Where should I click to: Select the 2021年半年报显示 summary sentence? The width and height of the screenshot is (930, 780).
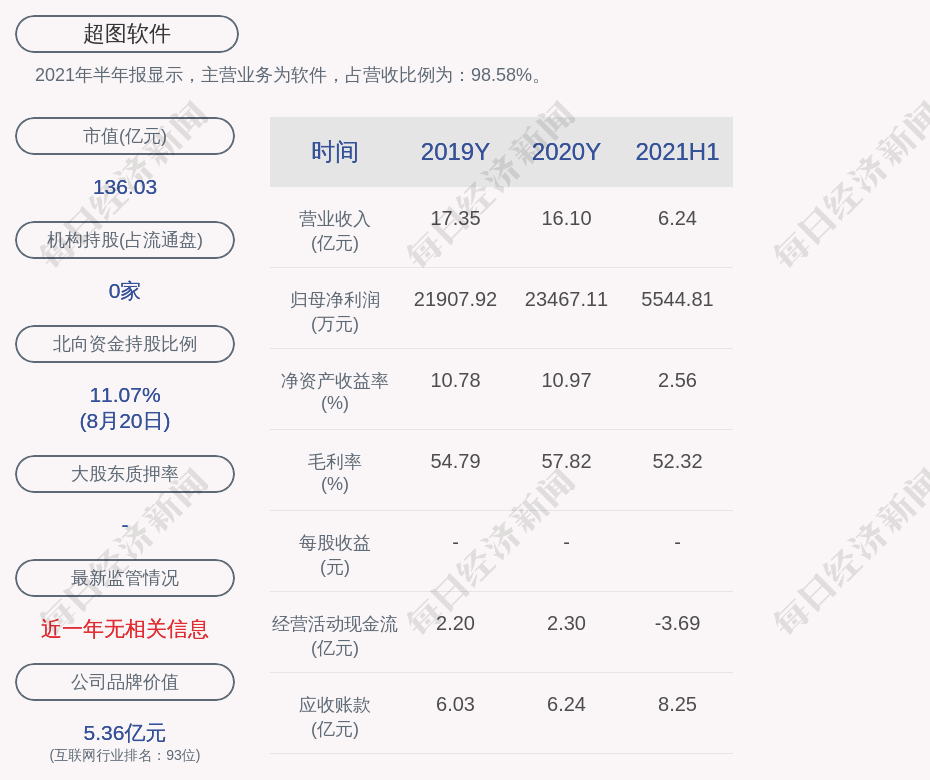coord(288,75)
